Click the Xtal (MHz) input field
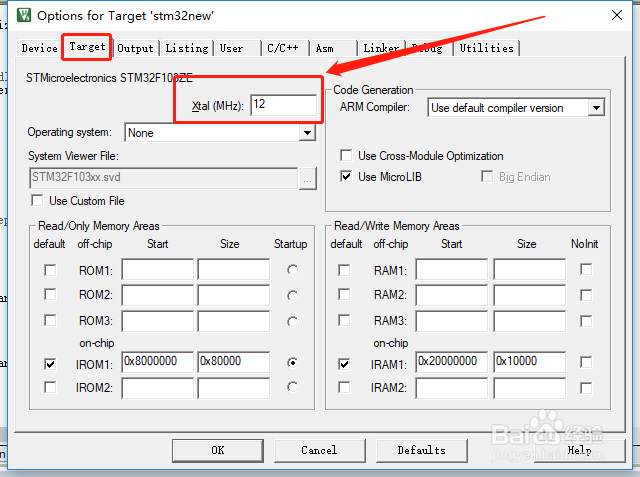This screenshot has height=477, width=640. pos(283,104)
